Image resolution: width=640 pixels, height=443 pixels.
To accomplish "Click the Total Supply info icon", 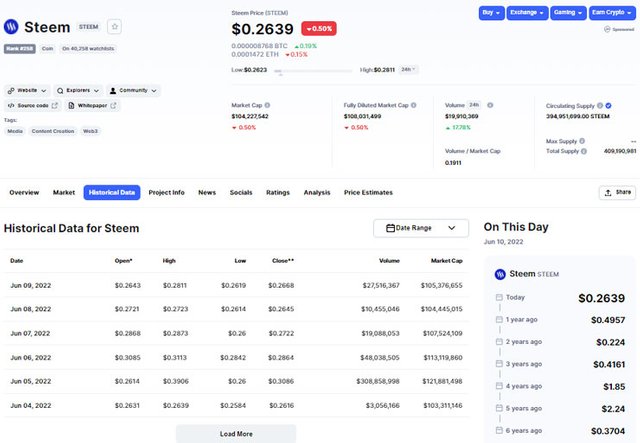I will coord(584,151).
